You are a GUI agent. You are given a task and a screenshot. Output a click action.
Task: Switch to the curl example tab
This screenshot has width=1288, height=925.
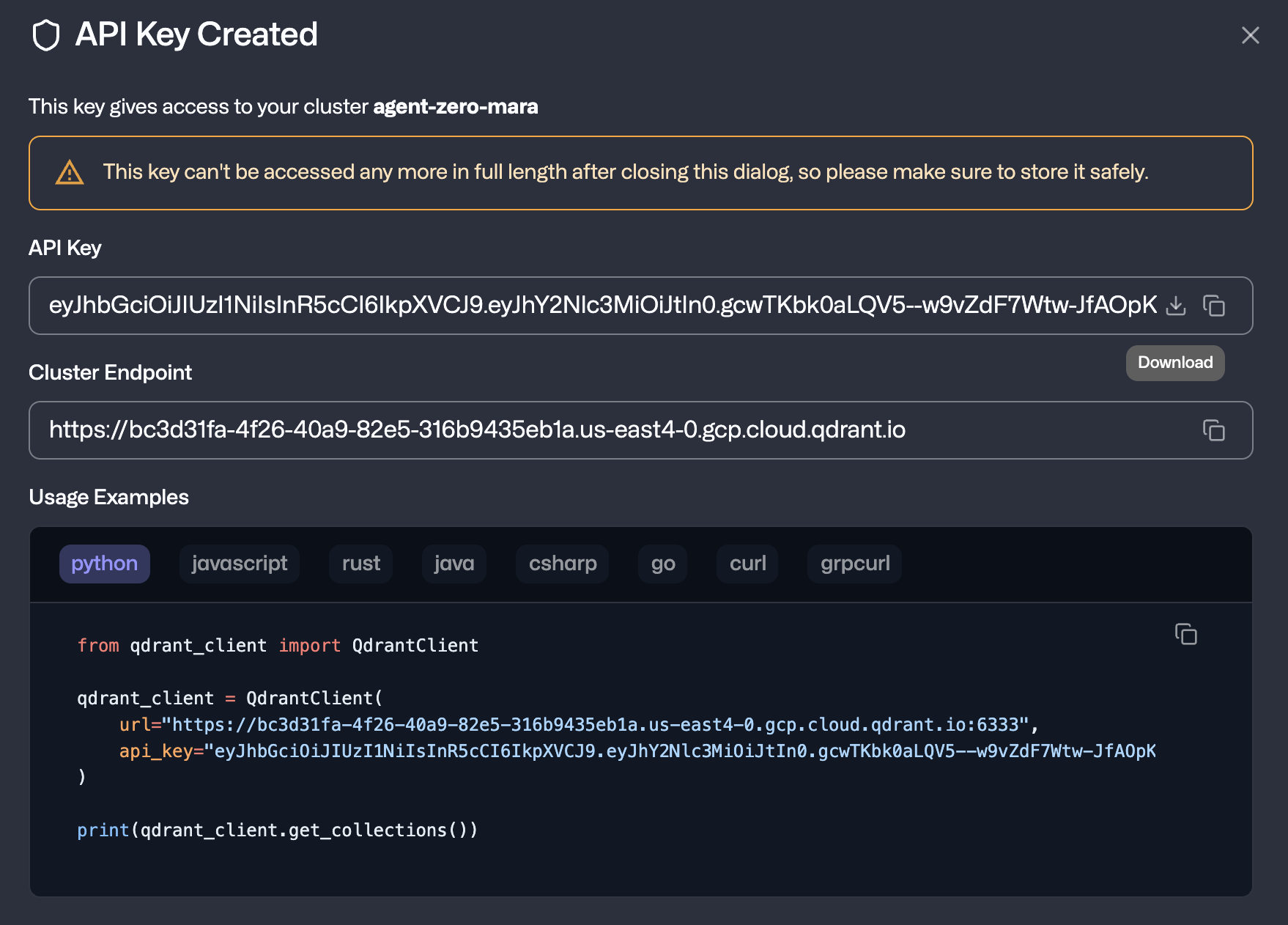coord(747,564)
